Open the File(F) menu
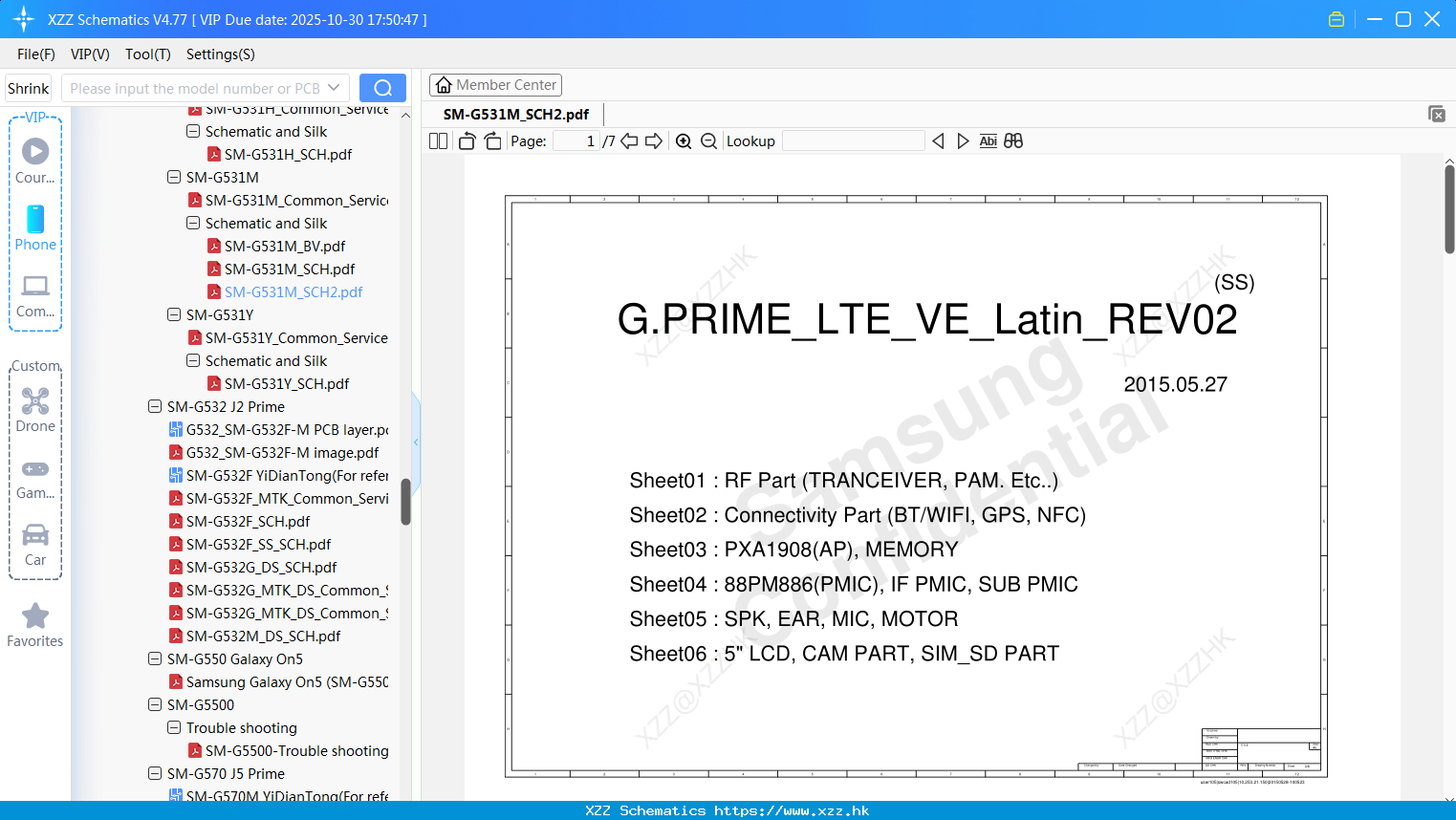Screen dimensions: 1456x820 (x=36, y=54)
